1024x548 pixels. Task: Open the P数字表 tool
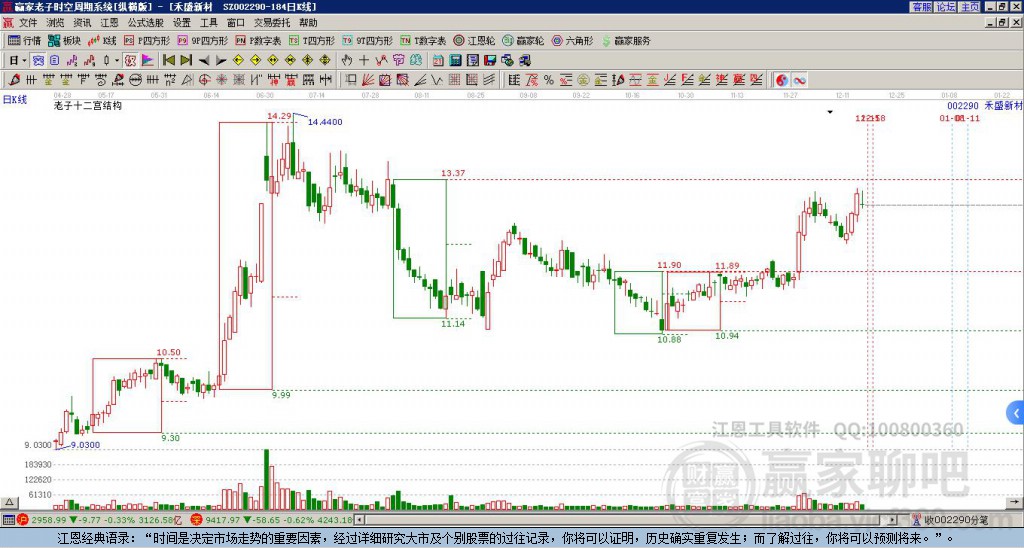click(258, 40)
